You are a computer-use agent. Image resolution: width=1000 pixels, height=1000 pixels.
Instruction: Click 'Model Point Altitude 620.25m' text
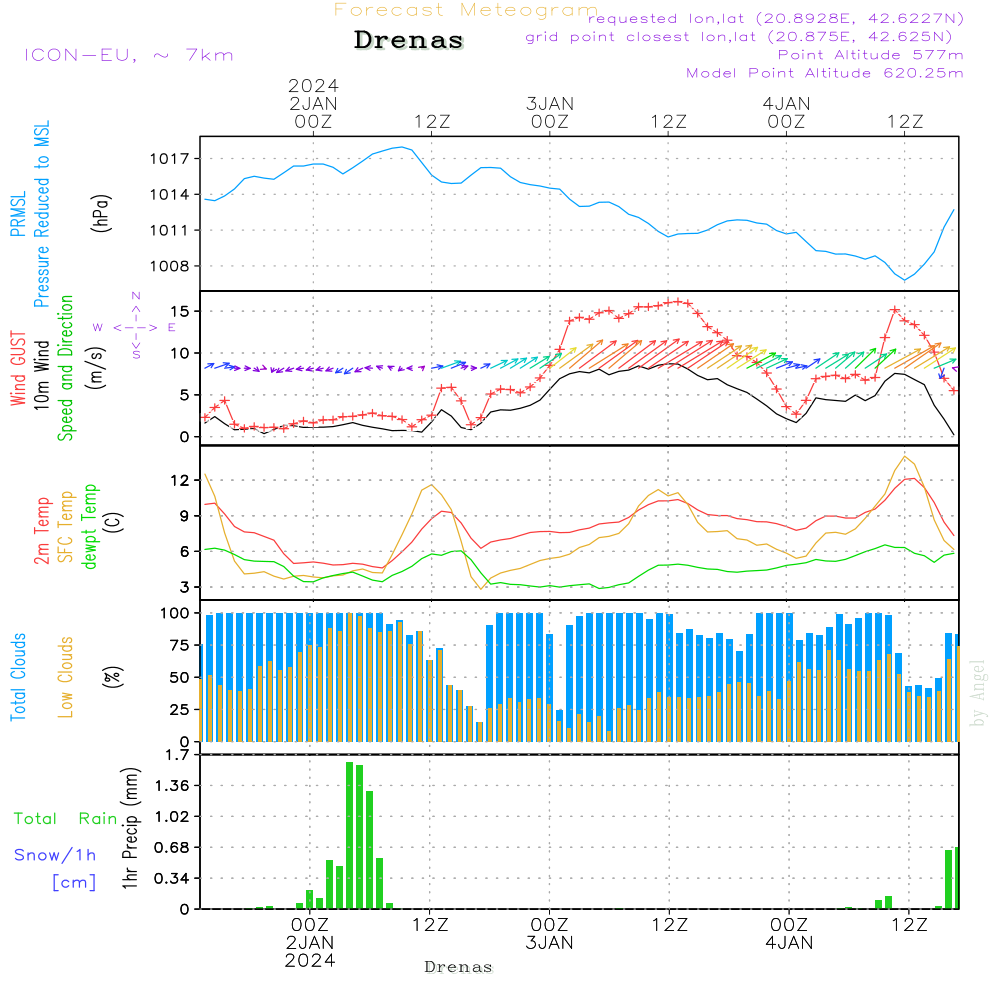(x=825, y=73)
